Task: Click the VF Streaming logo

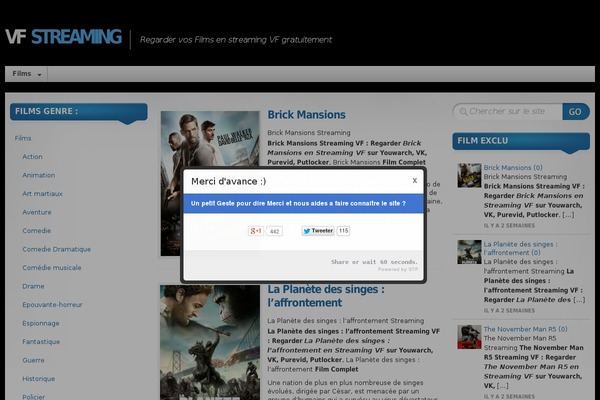Action: [x=64, y=37]
